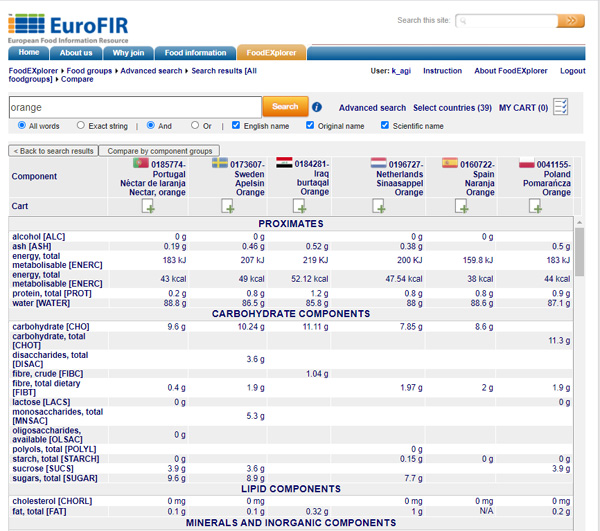The width and height of the screenshot is (600, 531).
Task: Add Netherlands Sinaasappel to cart
Action: tap(379, 206)
